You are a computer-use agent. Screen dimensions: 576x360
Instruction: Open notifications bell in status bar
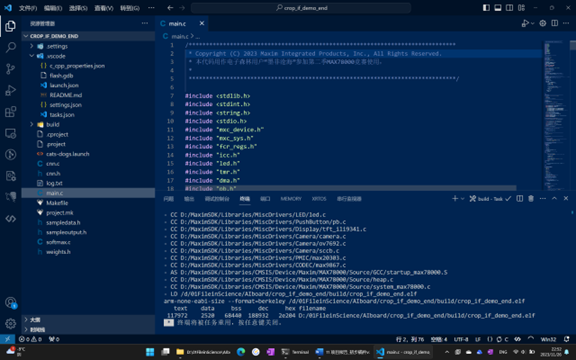pos(566,339)
